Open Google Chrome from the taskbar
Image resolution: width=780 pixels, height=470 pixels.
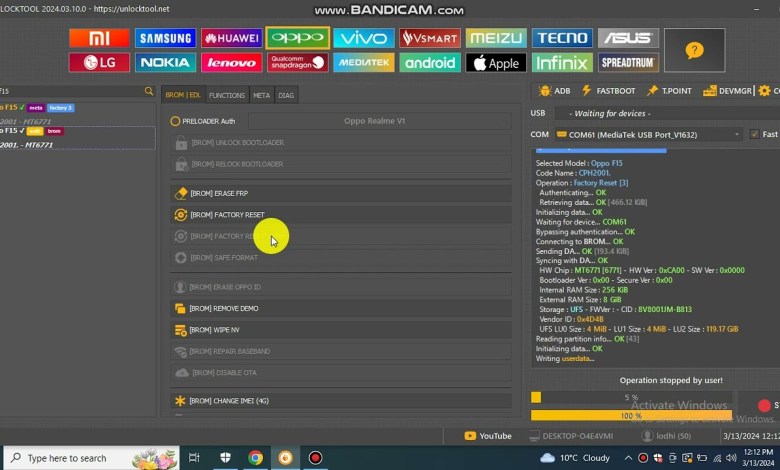255,458
